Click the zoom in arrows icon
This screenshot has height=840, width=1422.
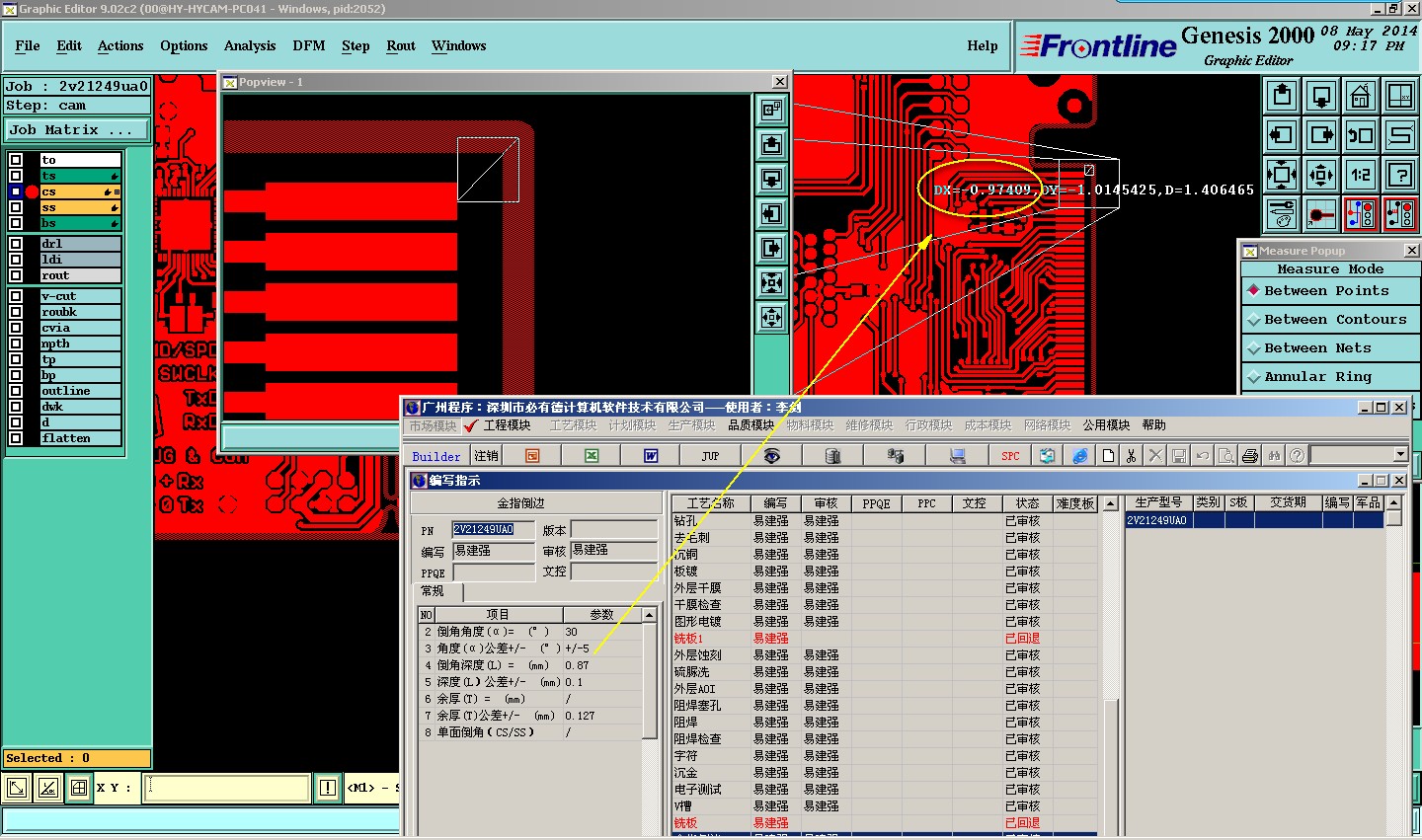[1282, 175]
